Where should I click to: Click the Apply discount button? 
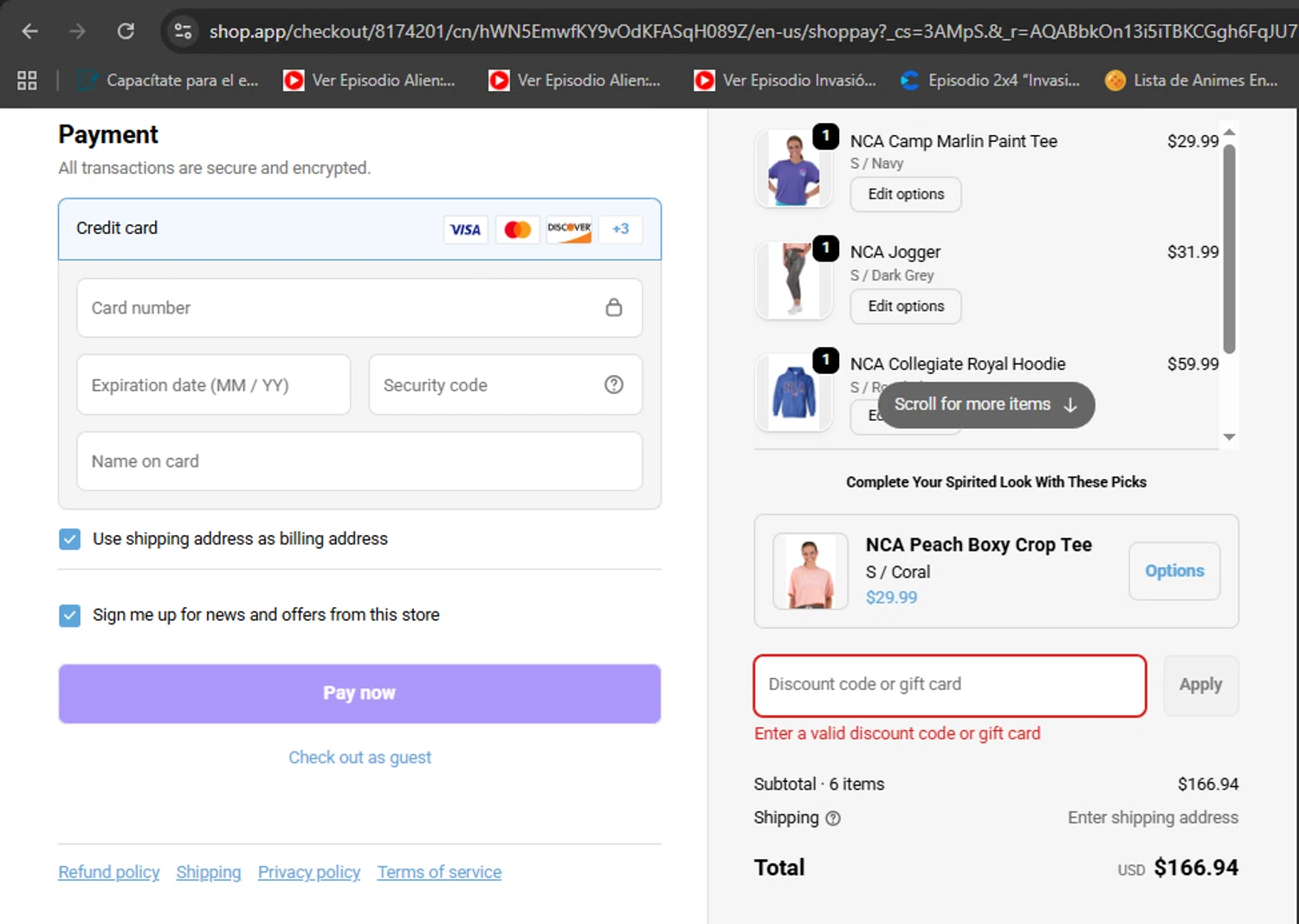(1200, 685)
